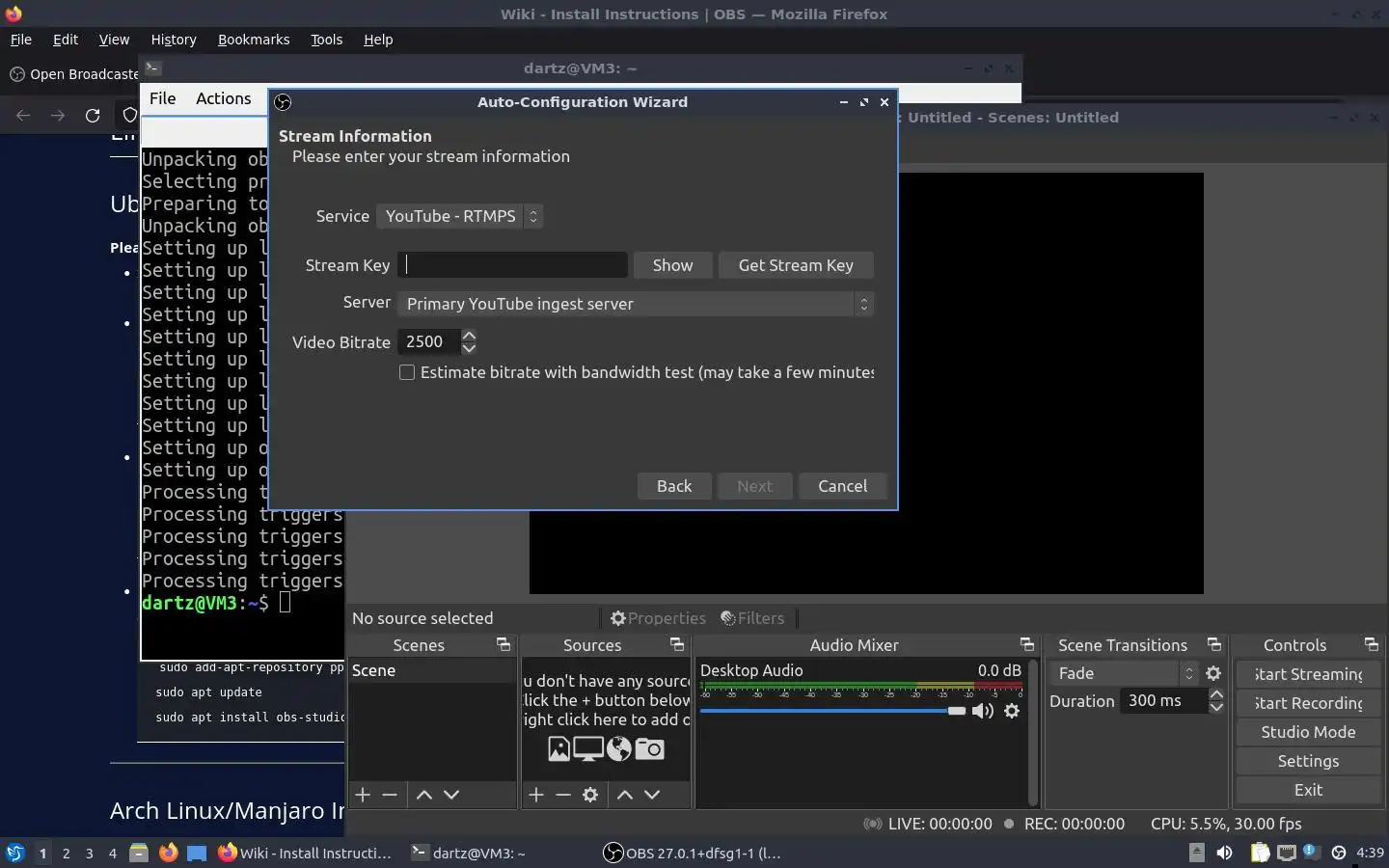Open Firefox History menu

[x=174, y=40]
